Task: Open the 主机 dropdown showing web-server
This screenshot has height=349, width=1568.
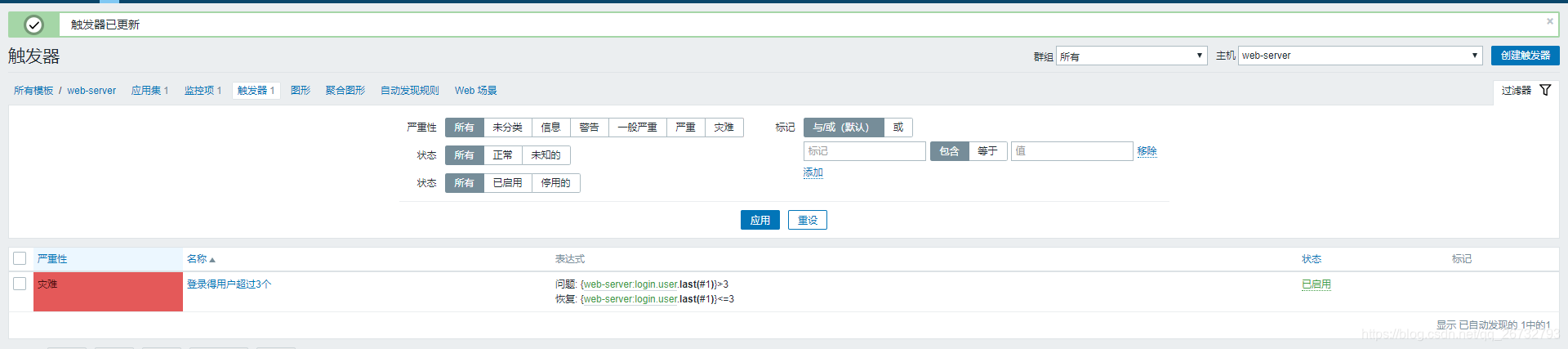Action: [x=1360, y=56]
